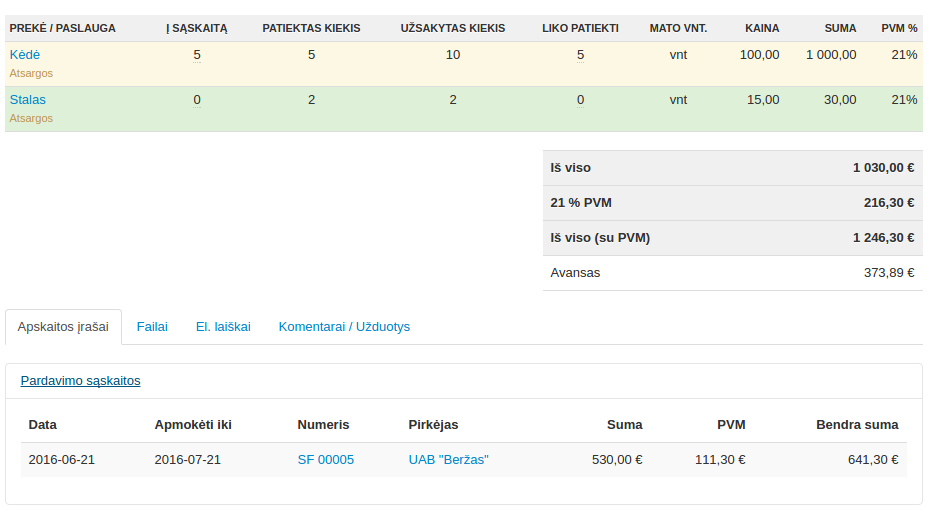Switch to the Failai tab
This screenshot has width=930, height=515.
coord(152,327)
